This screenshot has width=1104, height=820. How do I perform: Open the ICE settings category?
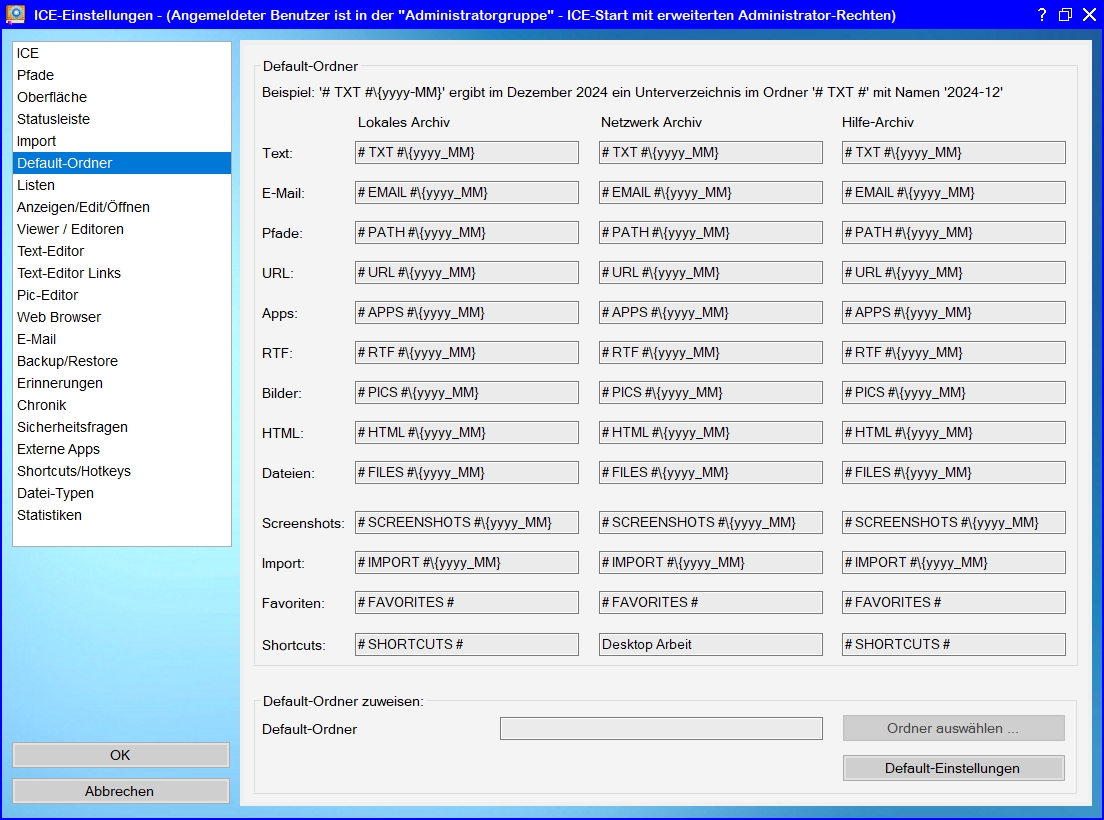tap(122, 53)
